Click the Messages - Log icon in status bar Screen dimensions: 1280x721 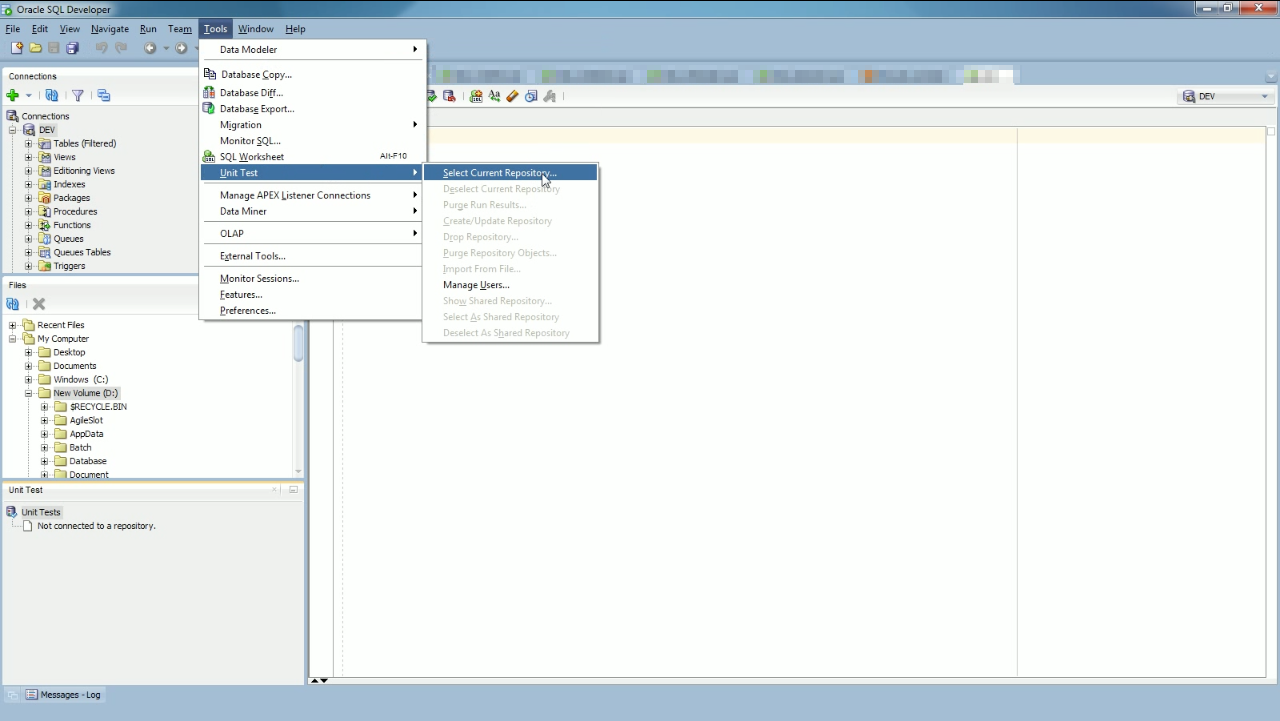32,694
